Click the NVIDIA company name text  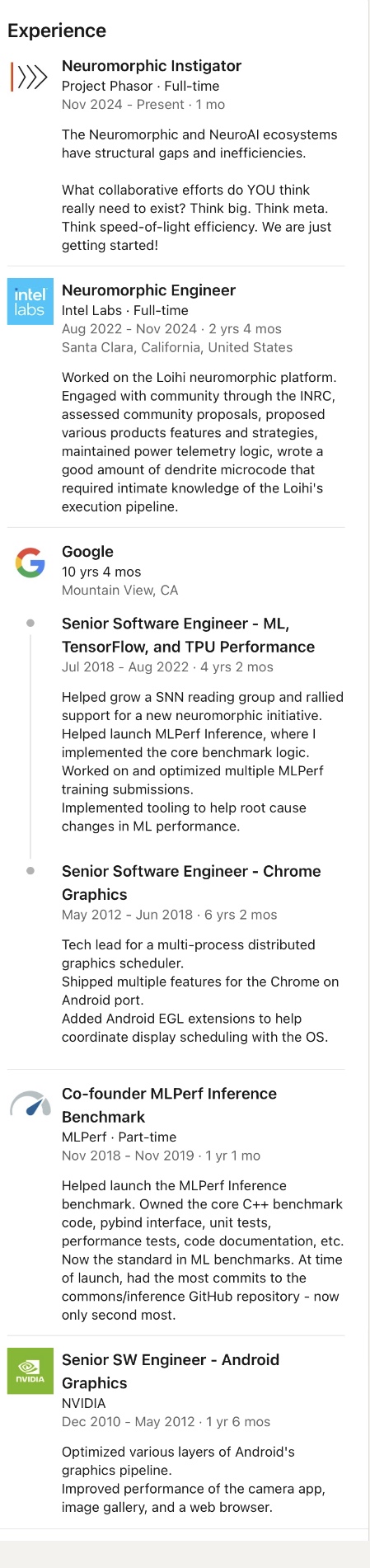click(83, 1403)
